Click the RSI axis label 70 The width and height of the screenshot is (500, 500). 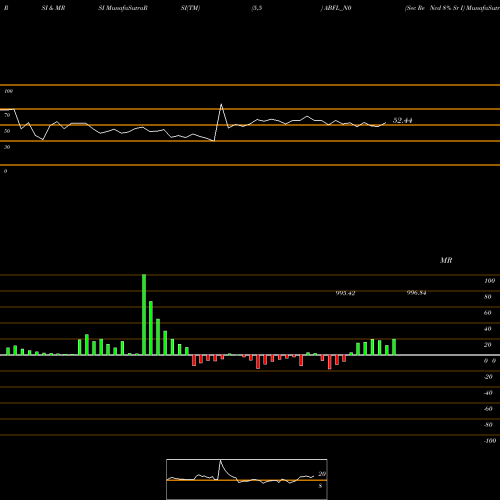click(7, 115)
